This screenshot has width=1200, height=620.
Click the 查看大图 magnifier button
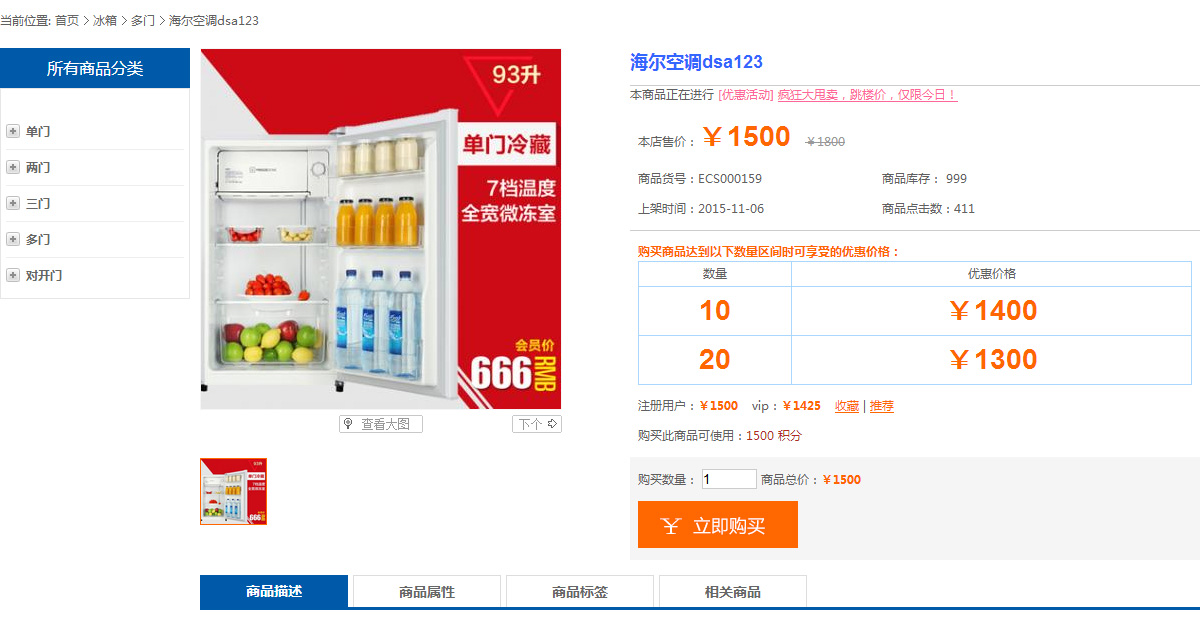[x=381, y=424]
